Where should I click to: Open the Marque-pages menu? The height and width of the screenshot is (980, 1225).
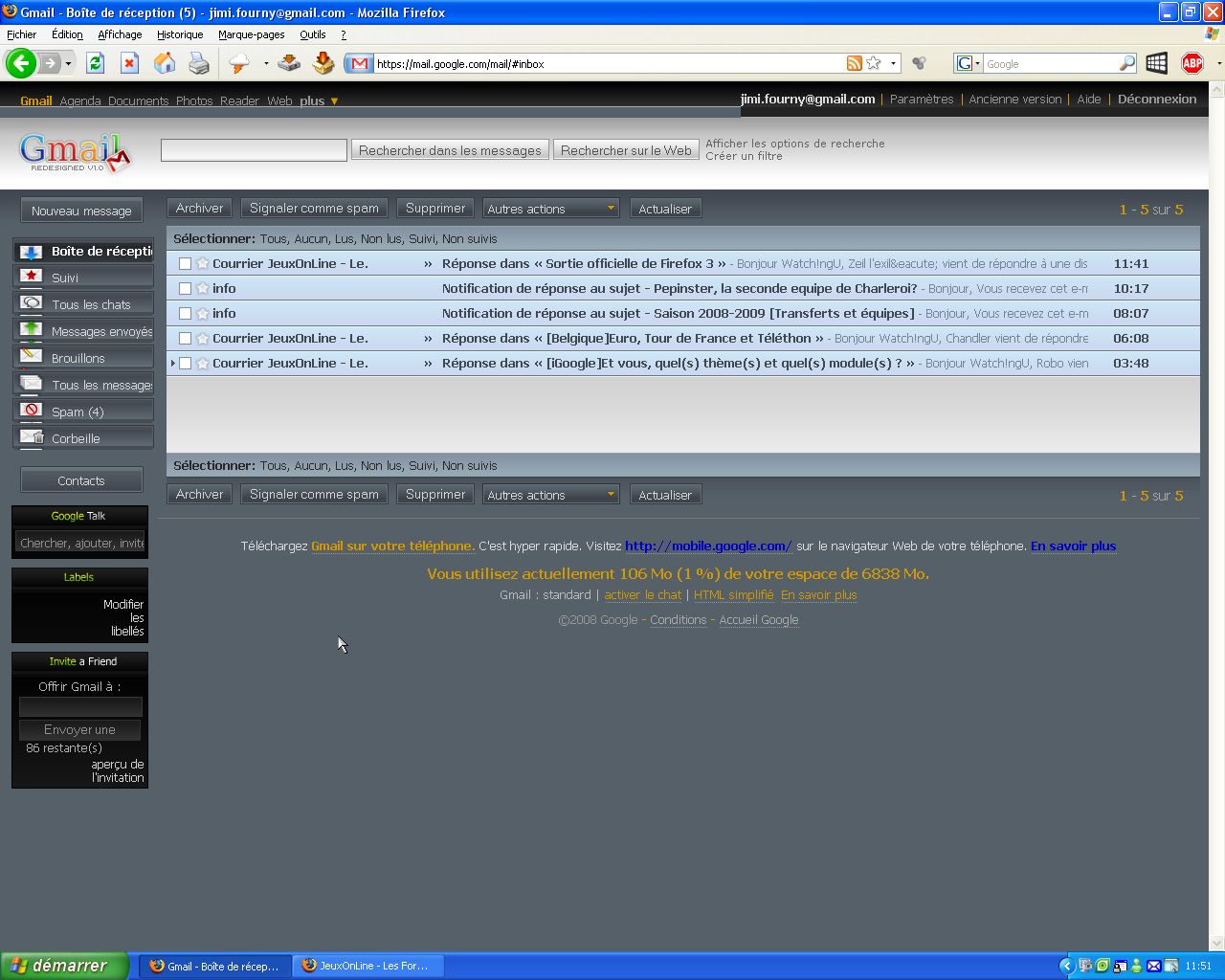point(251,34)
